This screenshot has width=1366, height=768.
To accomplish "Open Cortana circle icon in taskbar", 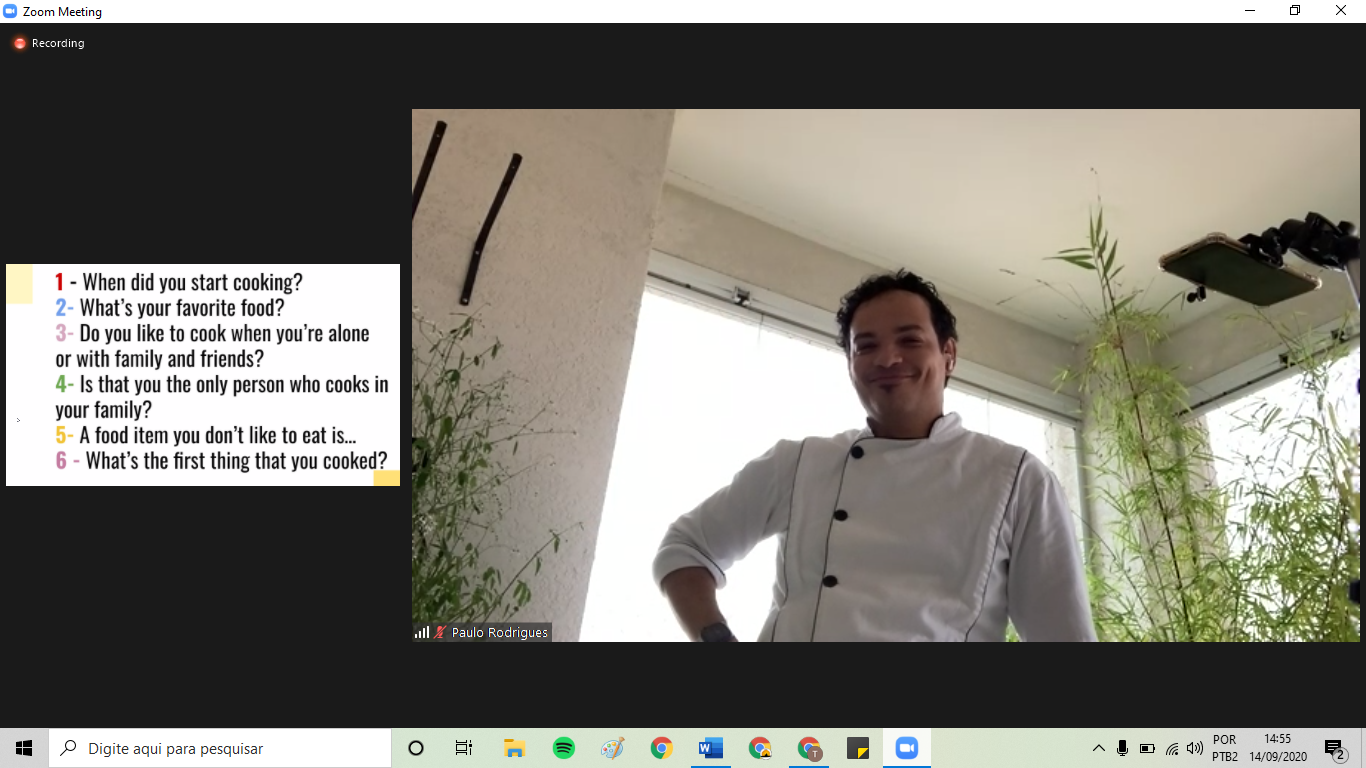I will click(416, 748).
